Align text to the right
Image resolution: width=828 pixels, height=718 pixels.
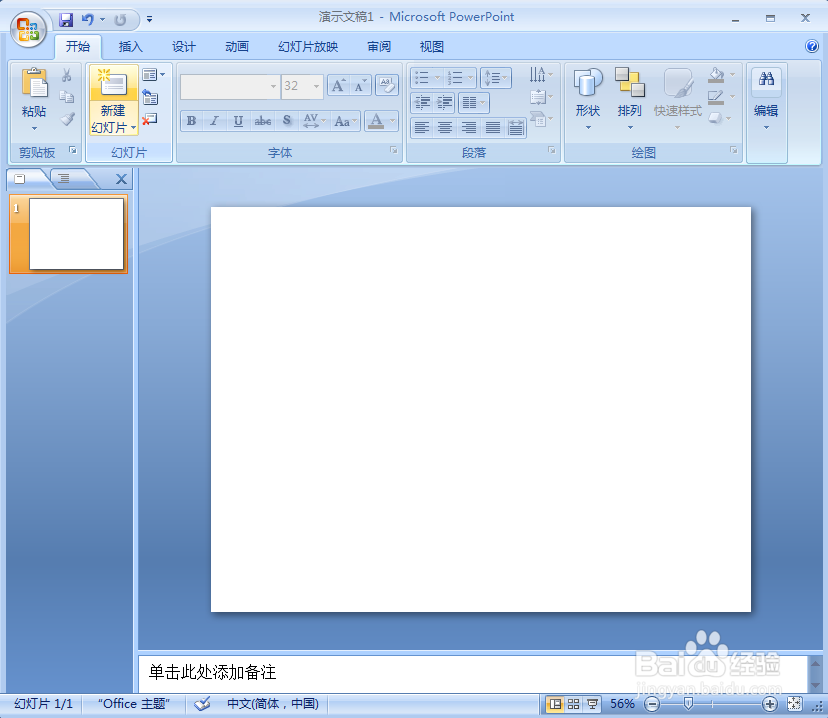click(x=469, y=127)
